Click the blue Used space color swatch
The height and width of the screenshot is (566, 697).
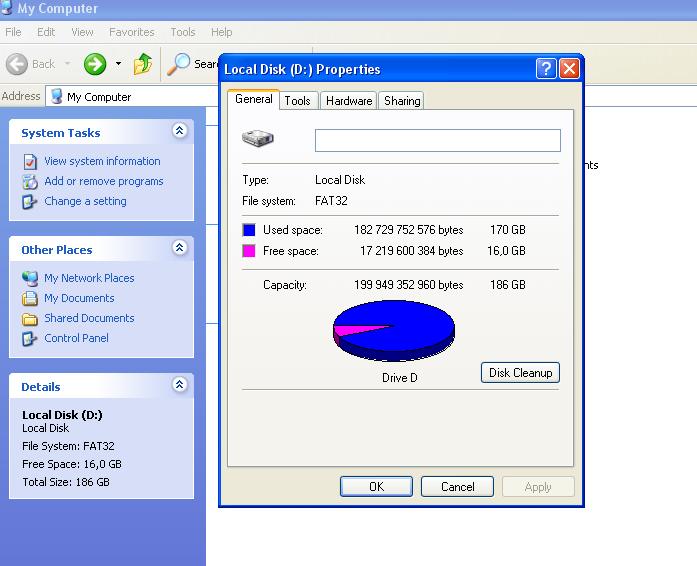[x=249, y=230]
